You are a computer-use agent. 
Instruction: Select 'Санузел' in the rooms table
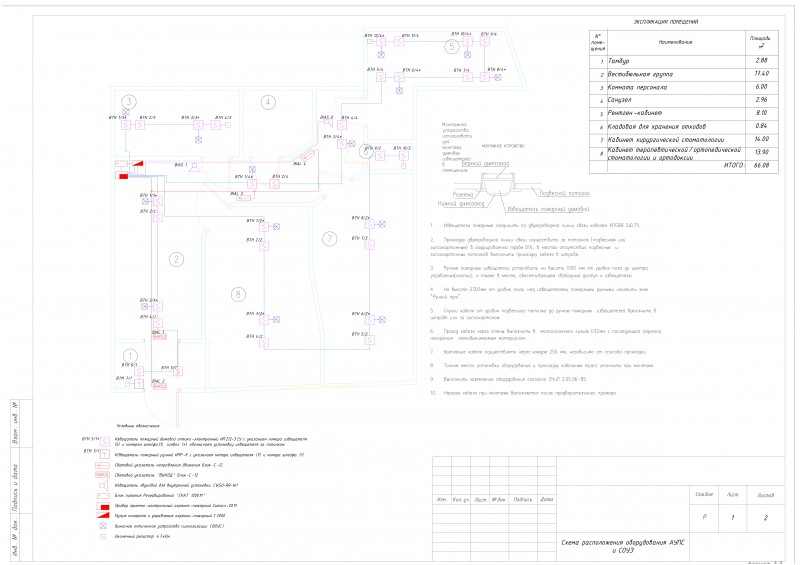(620, 101)
